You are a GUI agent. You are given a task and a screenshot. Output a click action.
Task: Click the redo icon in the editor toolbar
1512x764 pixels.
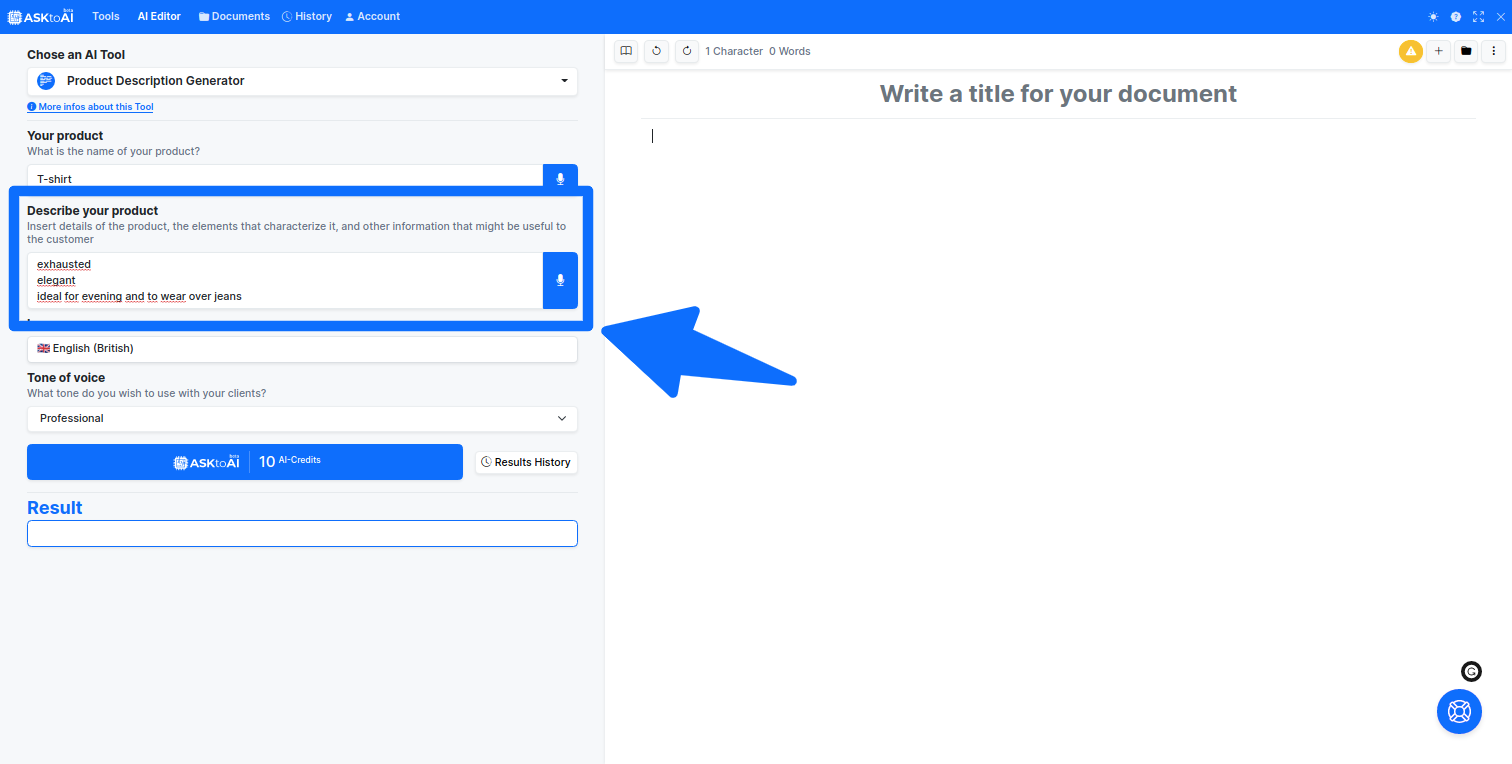[x=687, y=51]
